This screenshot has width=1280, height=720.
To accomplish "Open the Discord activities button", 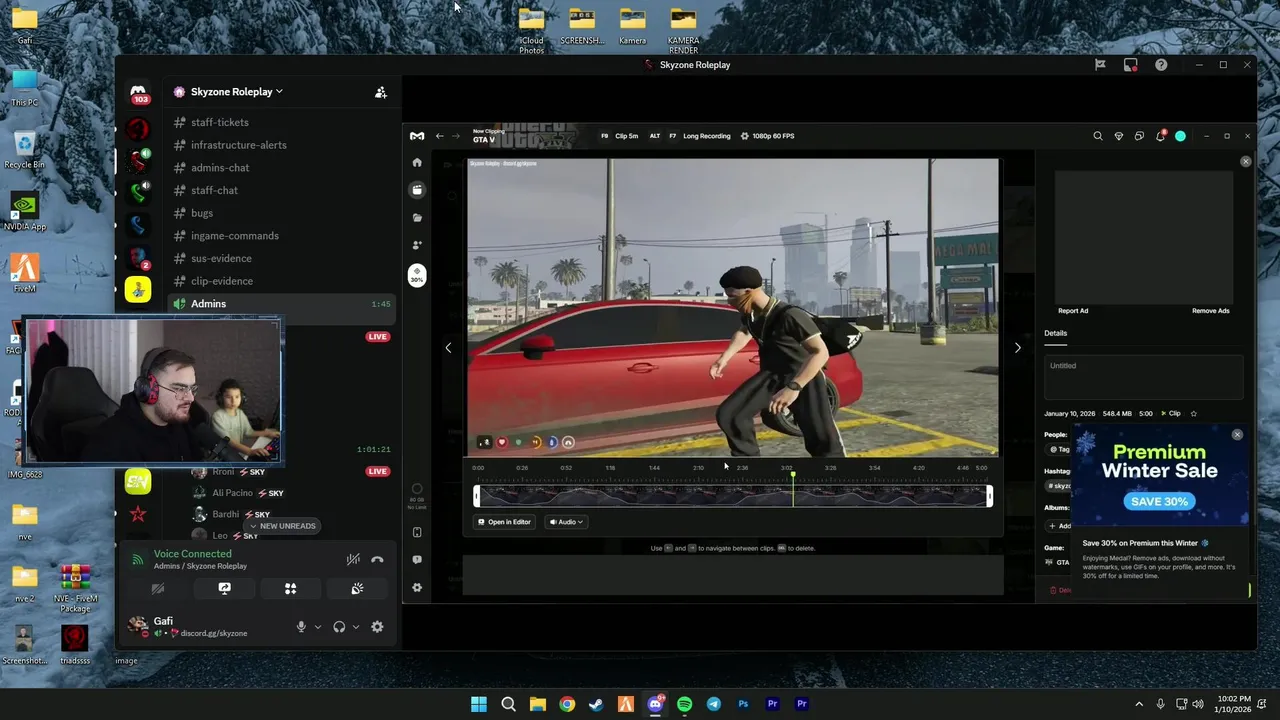I will click(290, 589).
